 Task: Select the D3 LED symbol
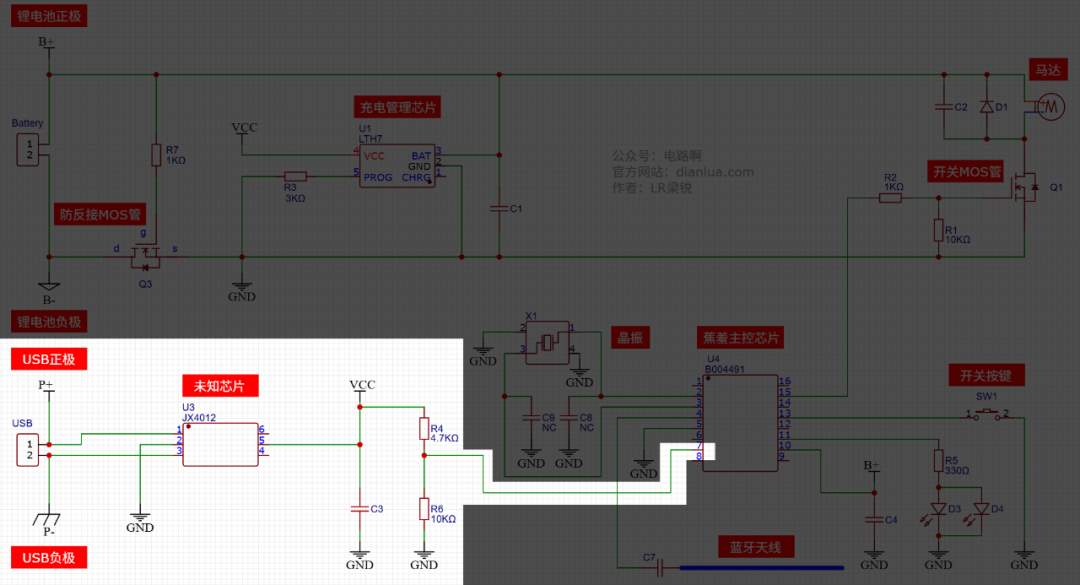(x=938, y=509)
